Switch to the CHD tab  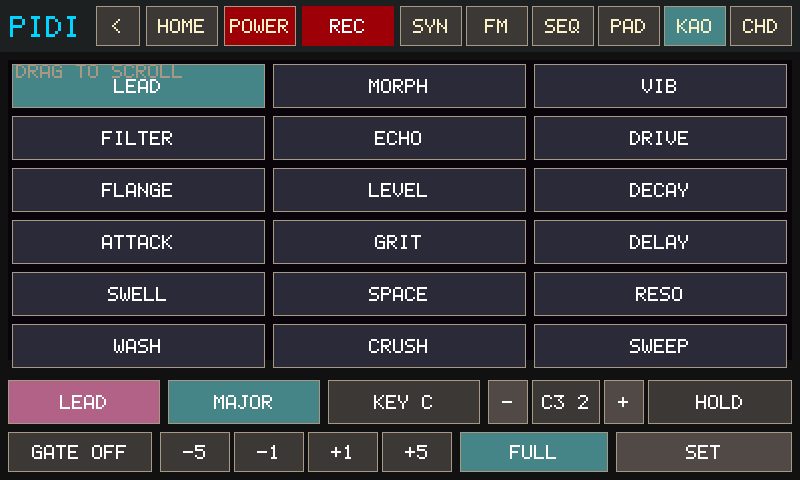click(761, 26)
